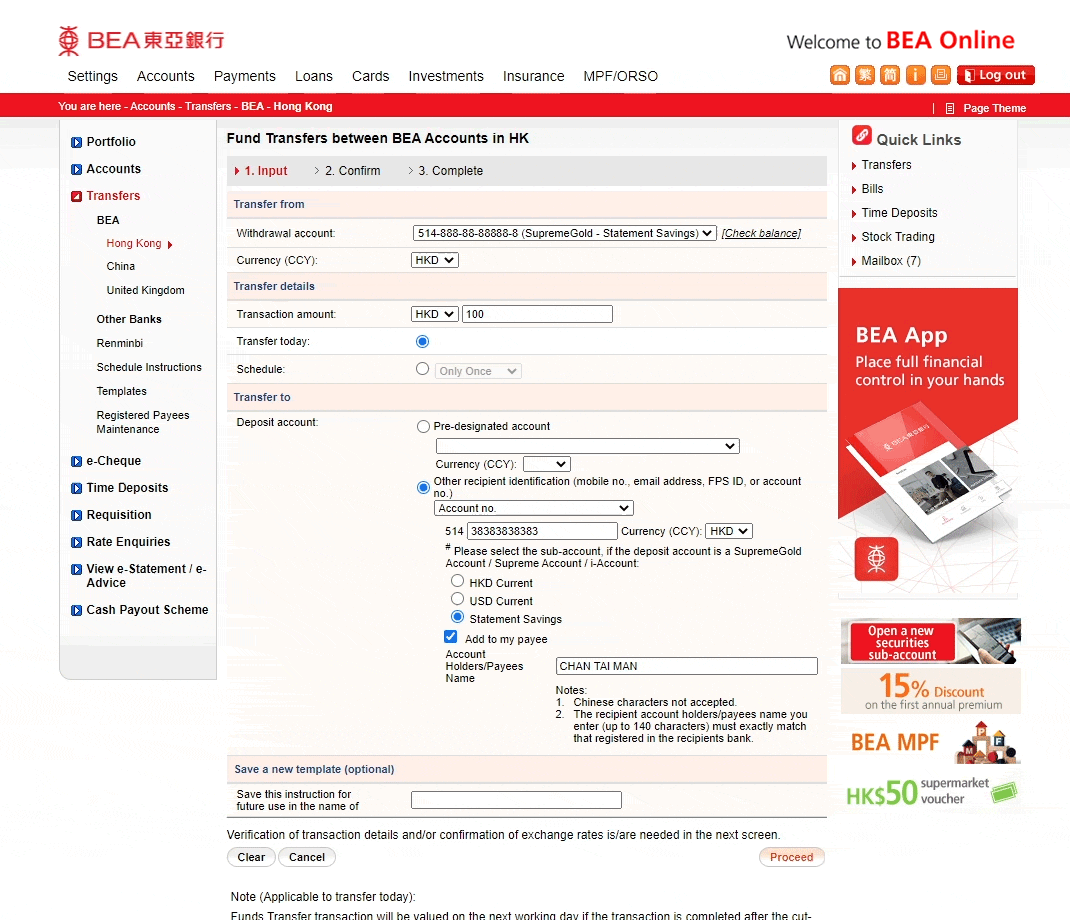Open Schedule Instructions in sidebar
1070x920 pixels.
click(x=149, y=367)
